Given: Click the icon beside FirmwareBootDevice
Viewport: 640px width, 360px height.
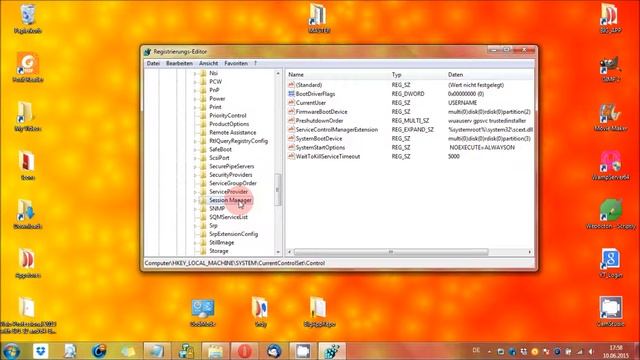Looking at the screenshot, I should (x=291, y=112).
